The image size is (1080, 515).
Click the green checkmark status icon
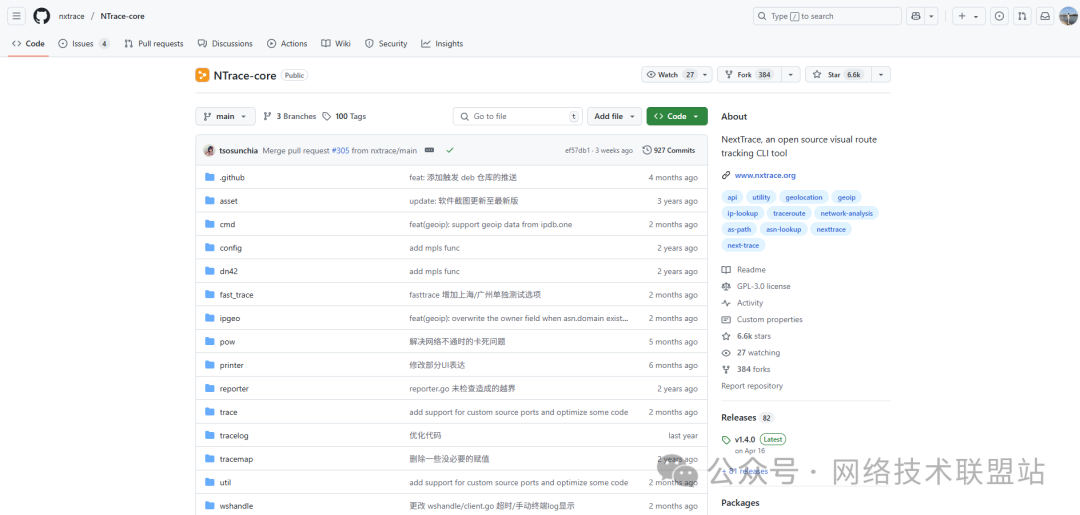pos(450,150)
